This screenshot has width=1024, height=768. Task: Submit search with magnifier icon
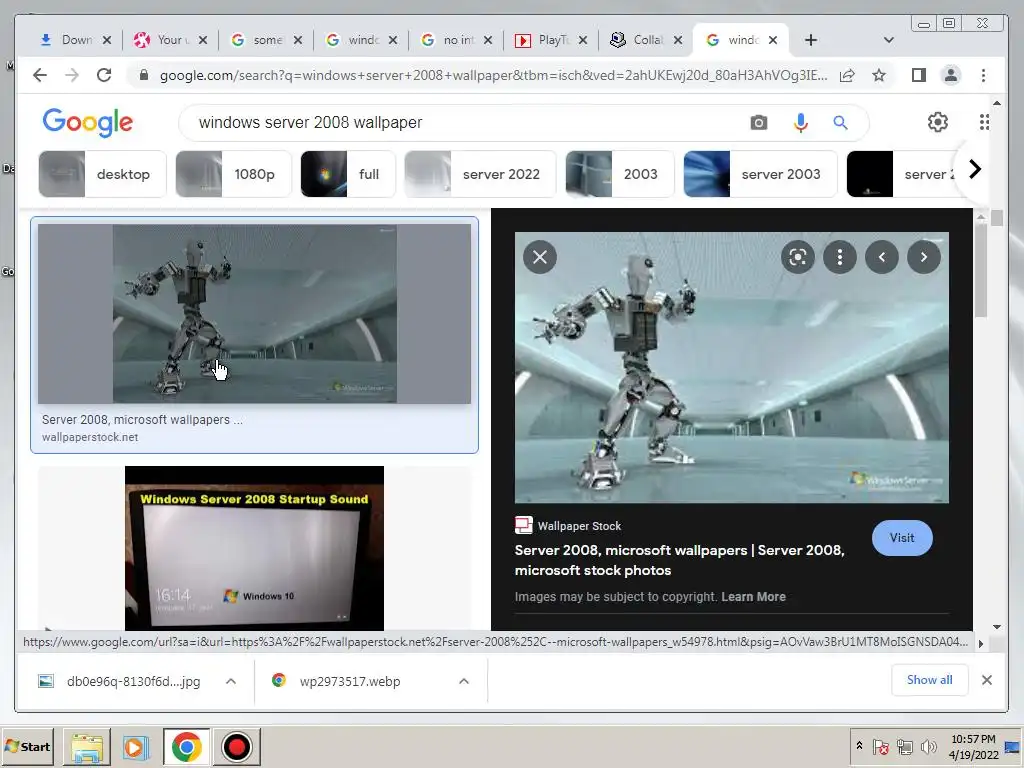tap(840, 122)
